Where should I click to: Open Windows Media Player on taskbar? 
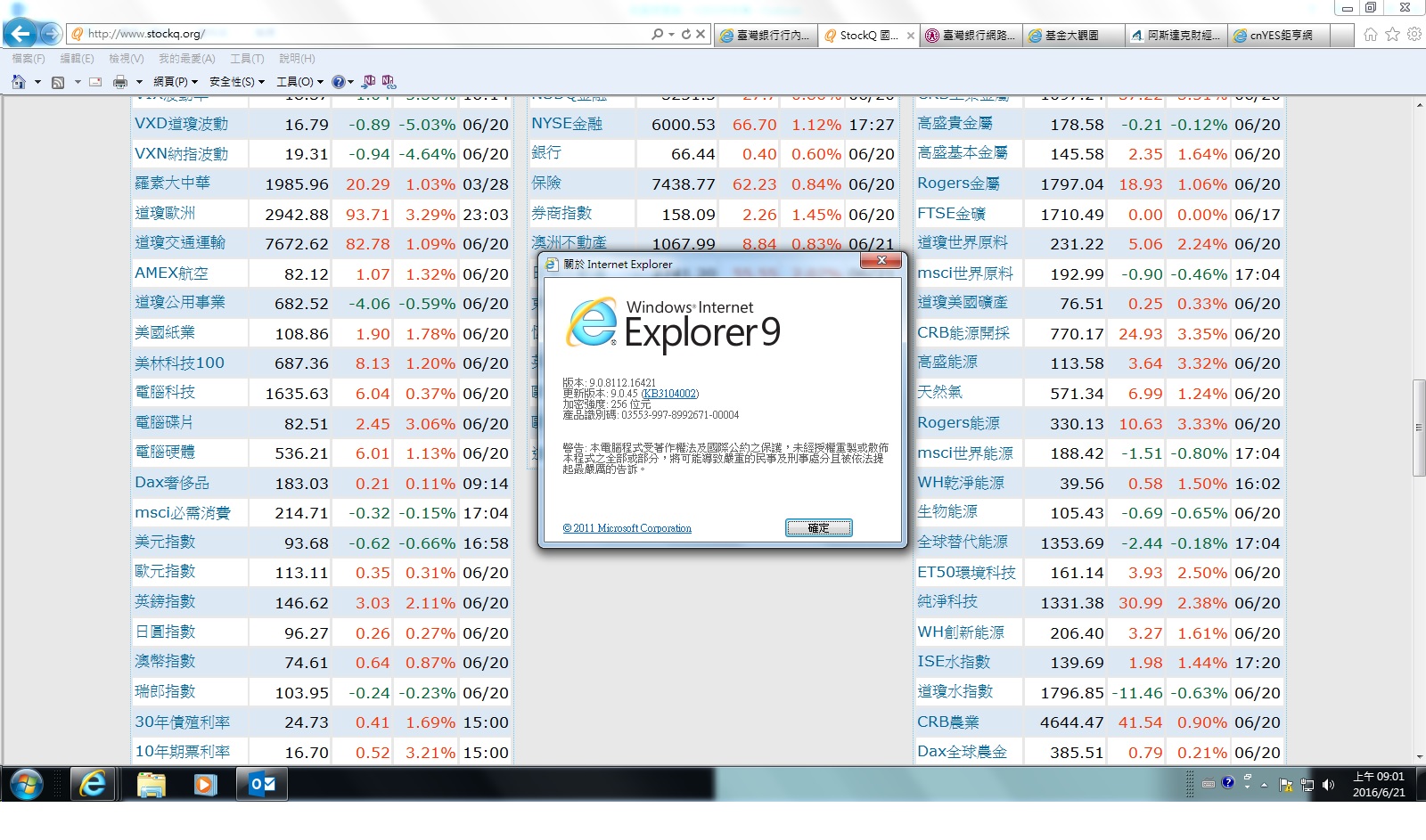206,784
